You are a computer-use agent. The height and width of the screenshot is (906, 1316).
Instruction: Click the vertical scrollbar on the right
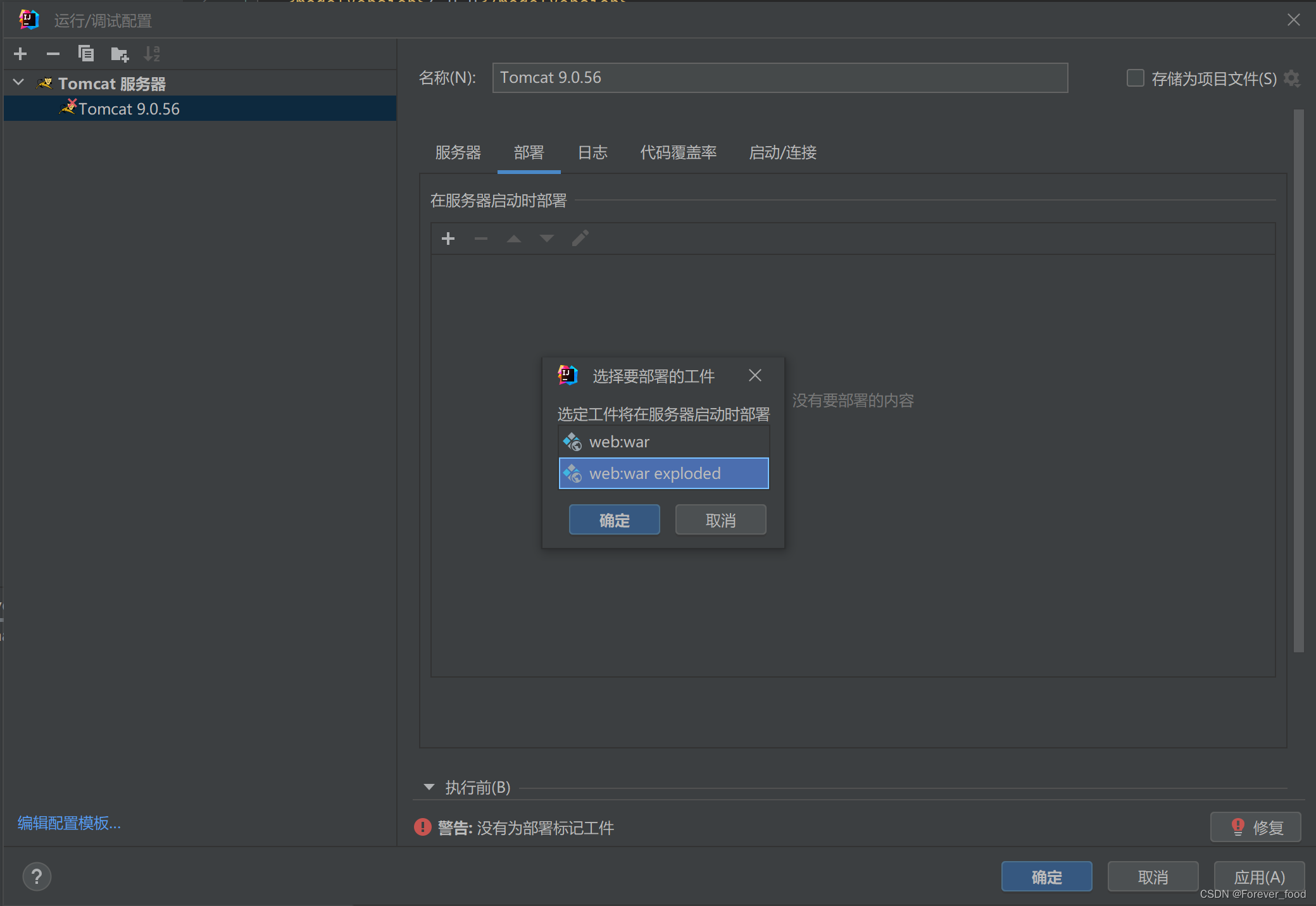tap(1298, 380)
